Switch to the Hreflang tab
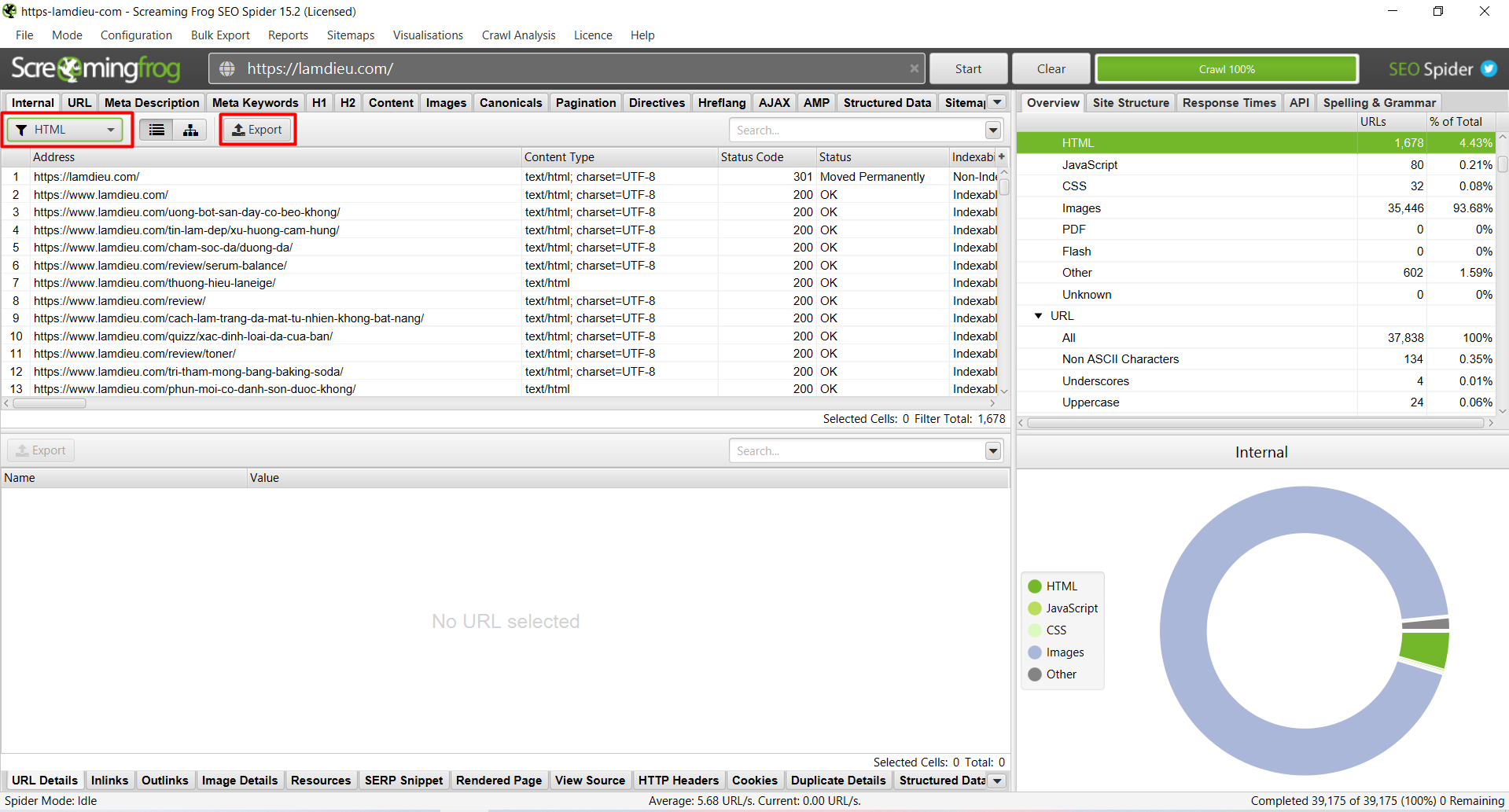The image size is (1509, 812). (722, 102)
